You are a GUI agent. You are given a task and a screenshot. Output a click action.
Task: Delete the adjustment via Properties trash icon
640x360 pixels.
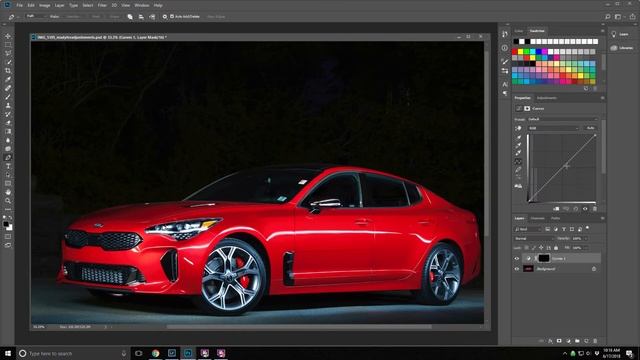(595, 209)
